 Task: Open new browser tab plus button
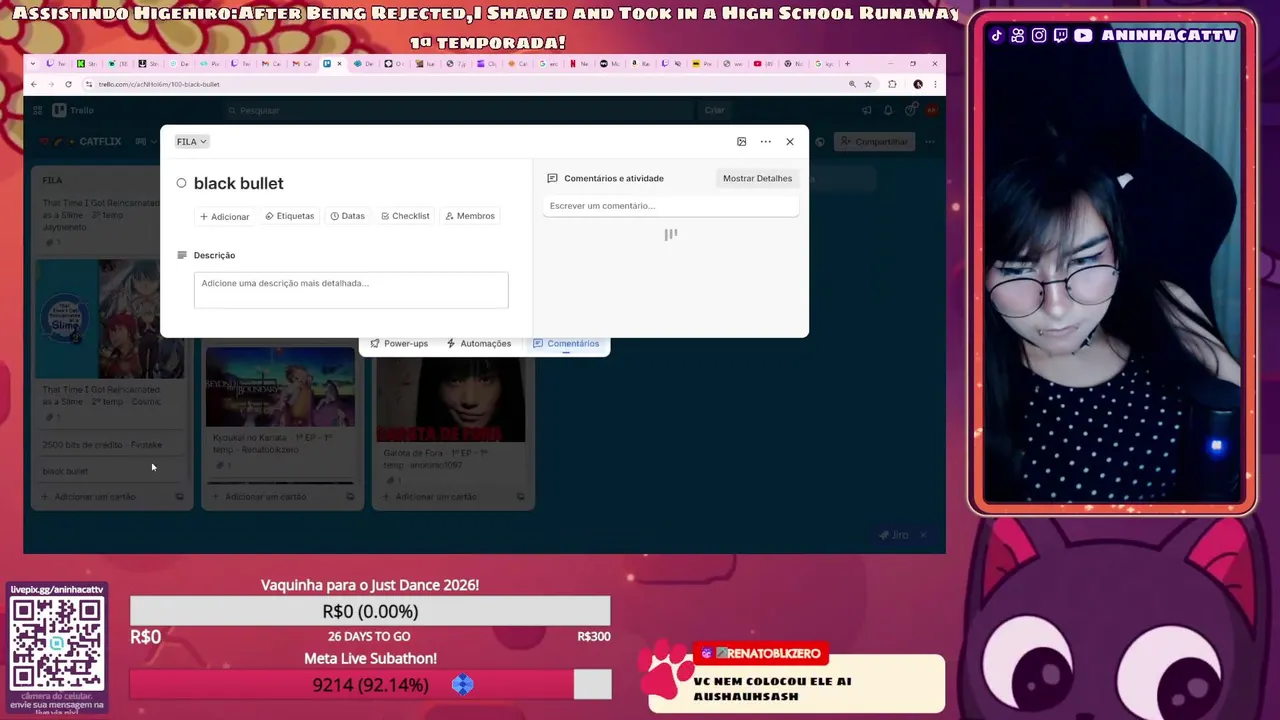tap(847, 63)
